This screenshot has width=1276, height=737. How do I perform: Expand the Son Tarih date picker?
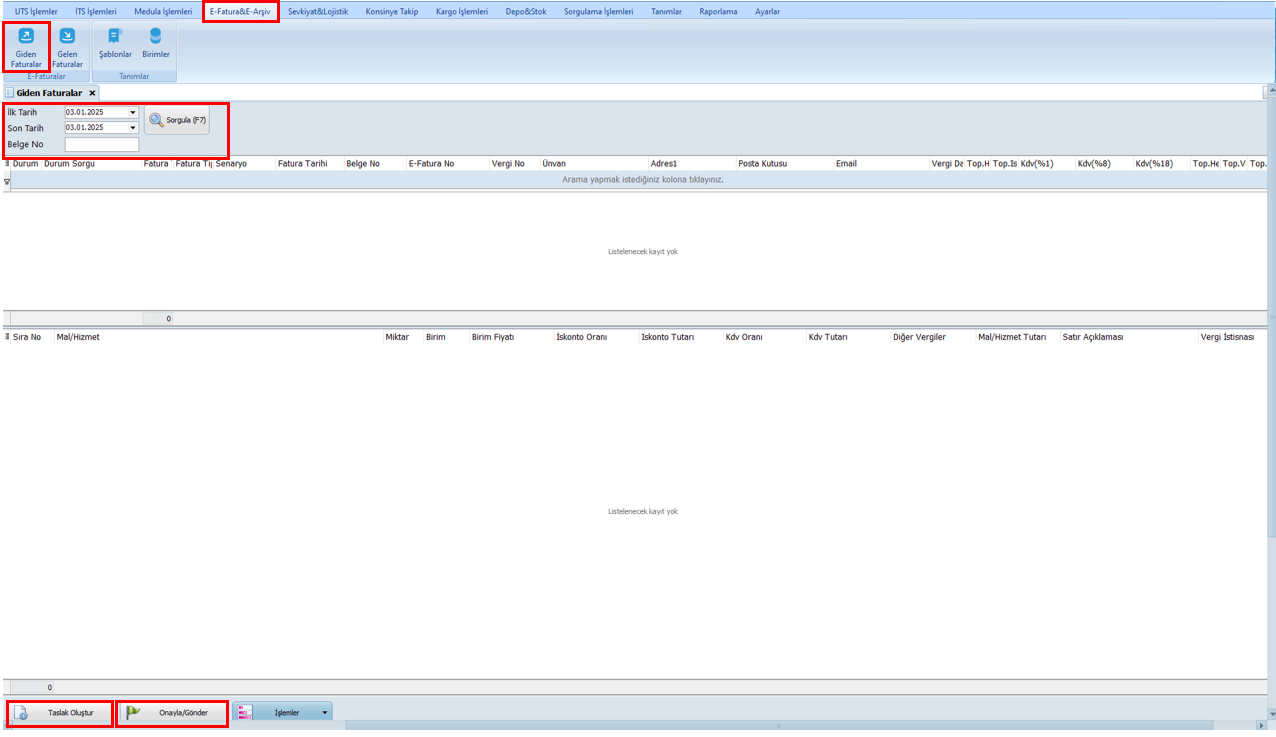click(133, 128)
